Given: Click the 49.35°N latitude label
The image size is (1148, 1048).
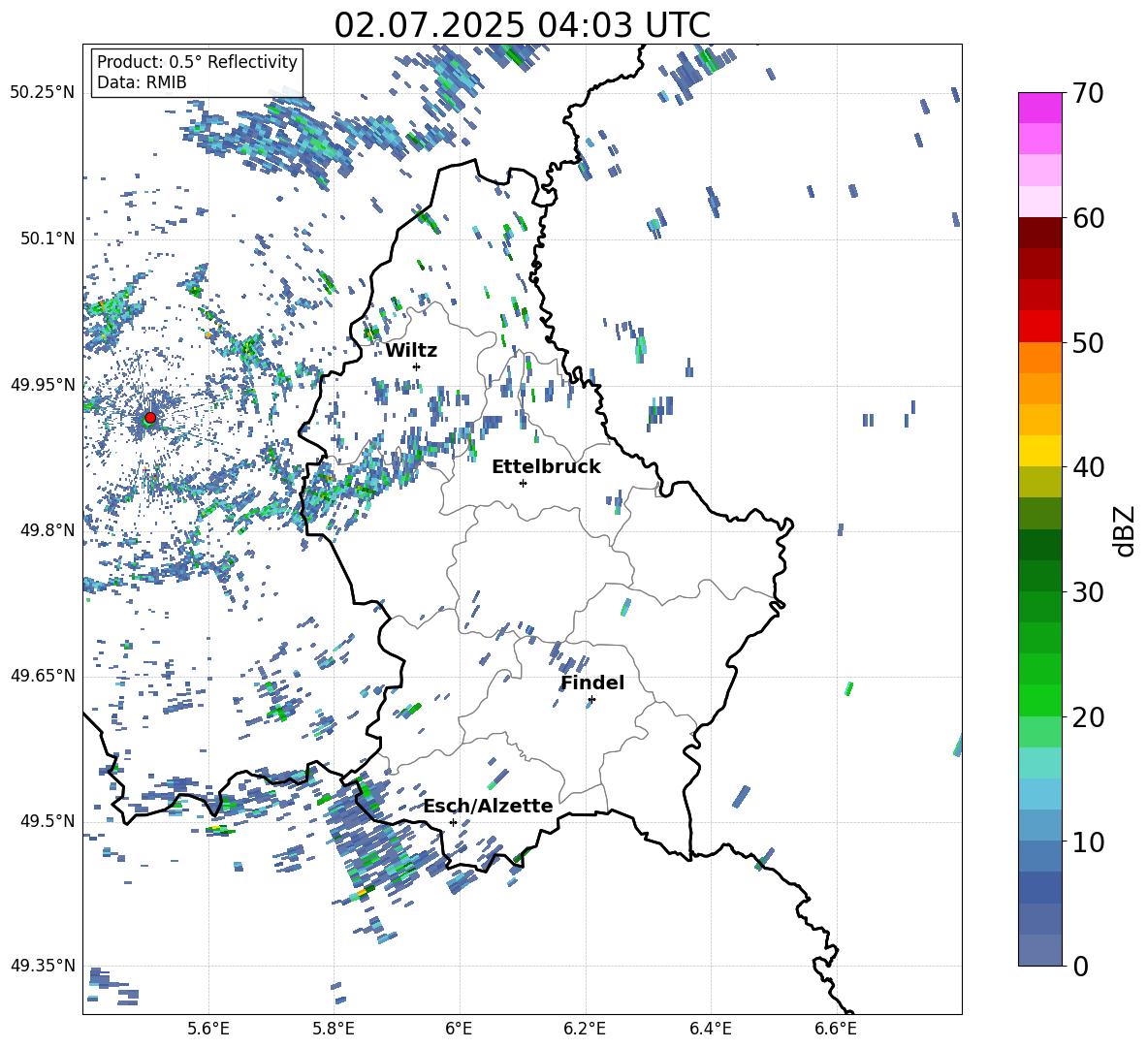Looking at the screenshot, I should point(43,966).
